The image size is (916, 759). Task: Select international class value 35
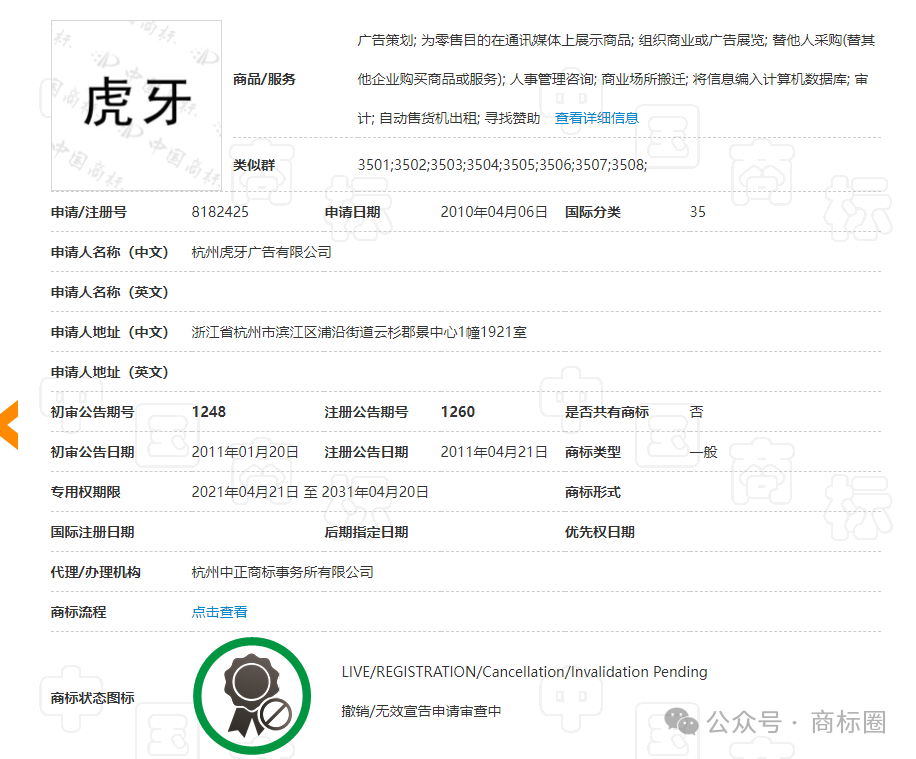698,212
